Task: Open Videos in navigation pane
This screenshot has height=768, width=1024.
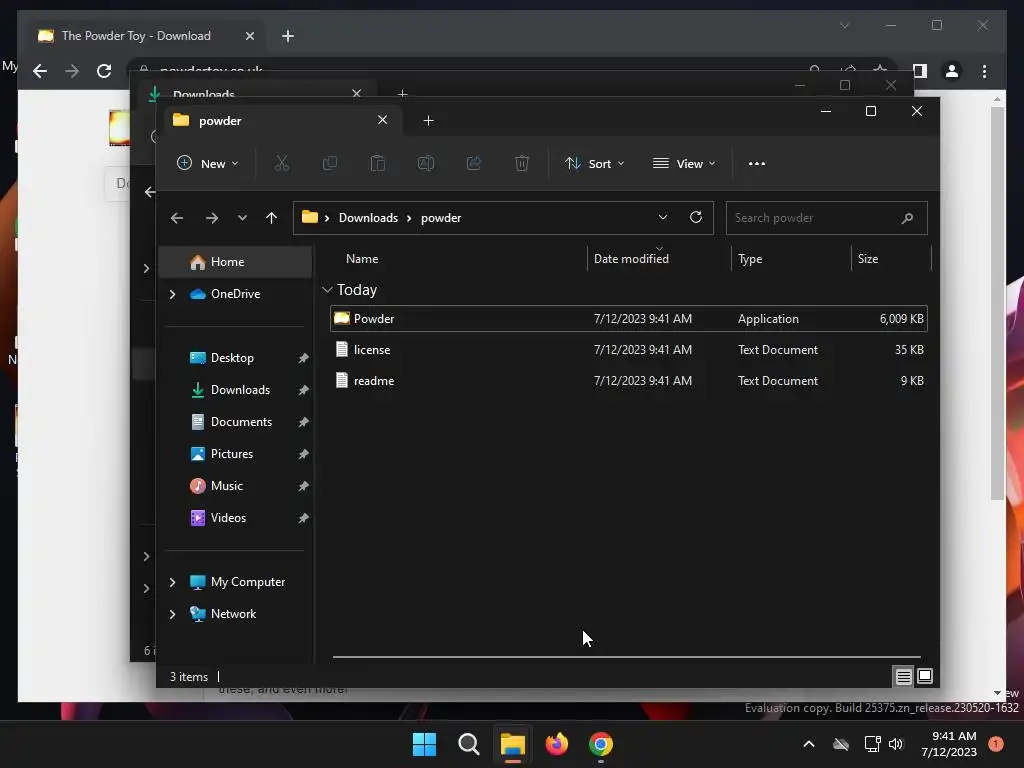Action: [x=228, y=518]
